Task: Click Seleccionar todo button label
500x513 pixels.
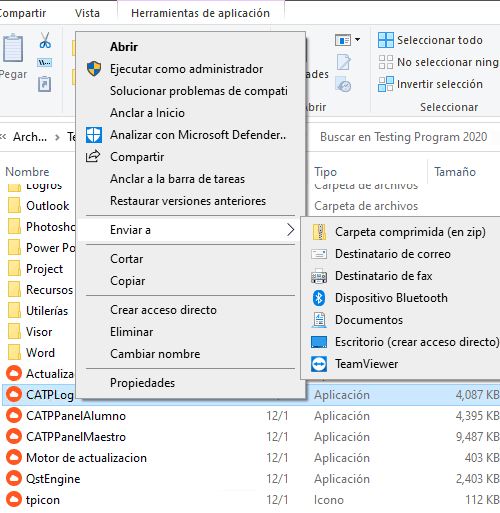Action: click(440, 40)
